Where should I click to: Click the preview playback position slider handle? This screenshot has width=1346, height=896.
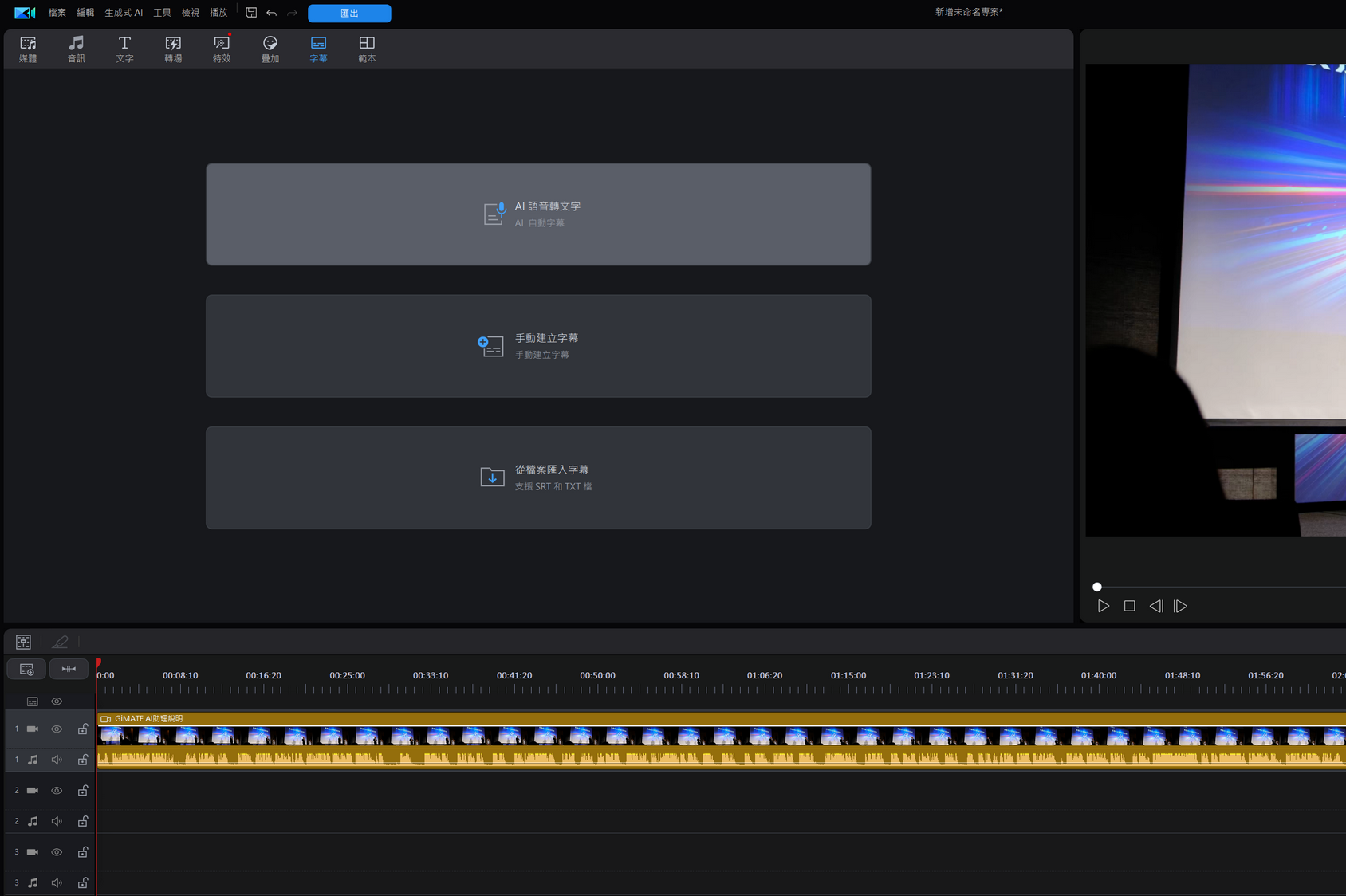point(1097,587)
